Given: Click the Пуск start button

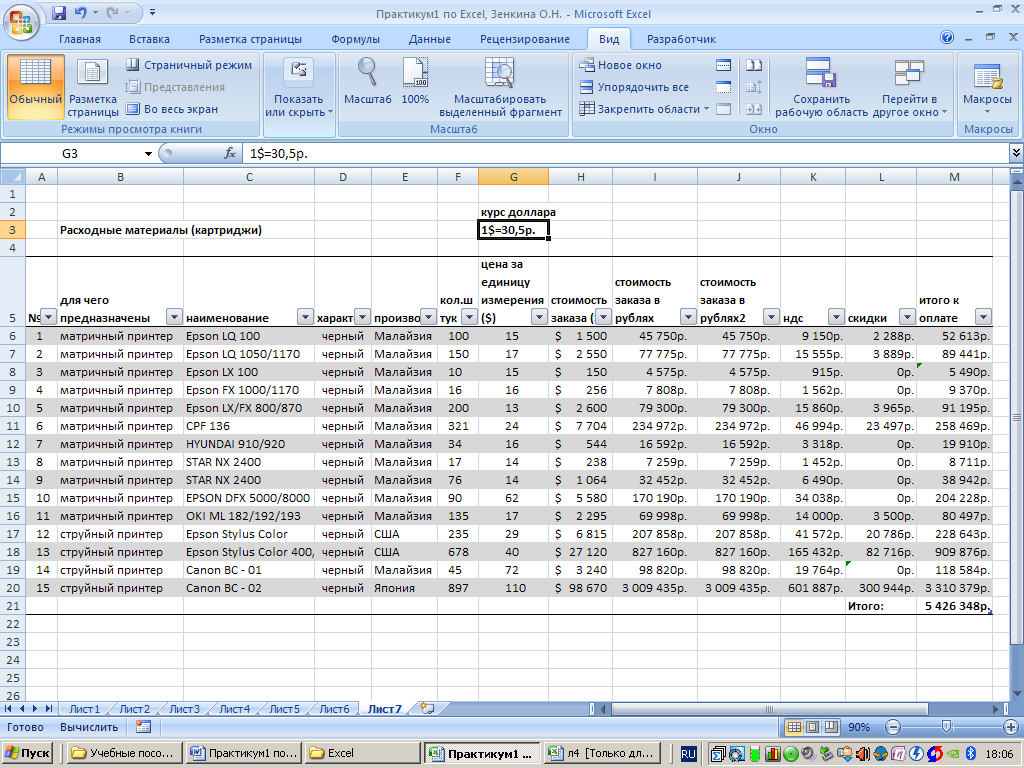Looking at the screenshot, I should pyautogui.click(x=27, y=753).
